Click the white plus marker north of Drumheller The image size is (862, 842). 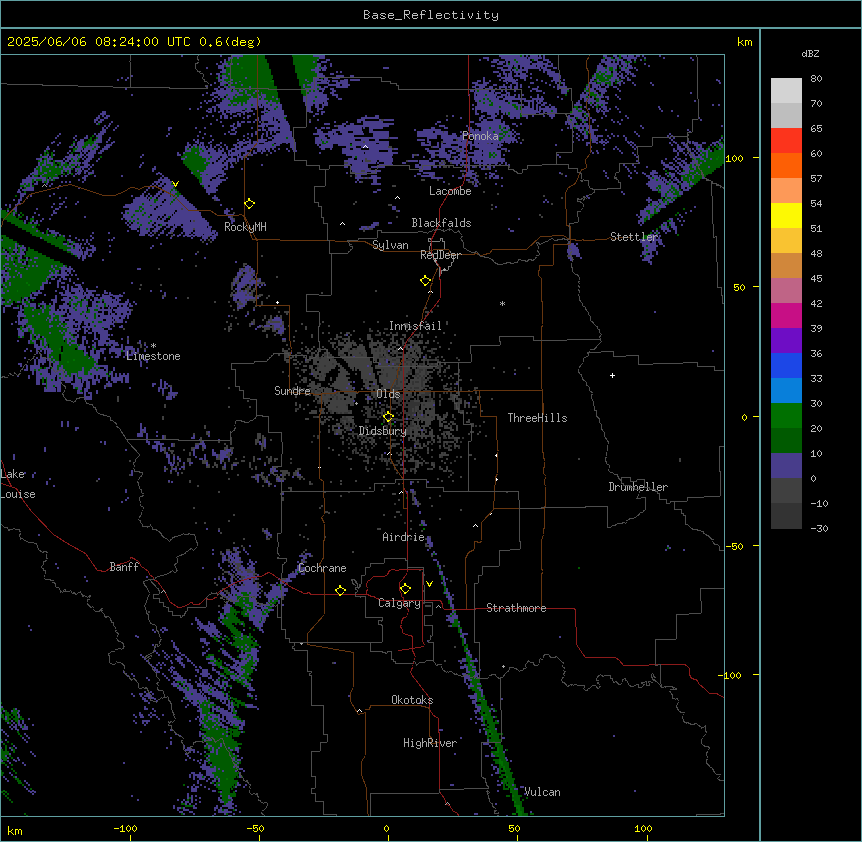click(x=612, y=375)
